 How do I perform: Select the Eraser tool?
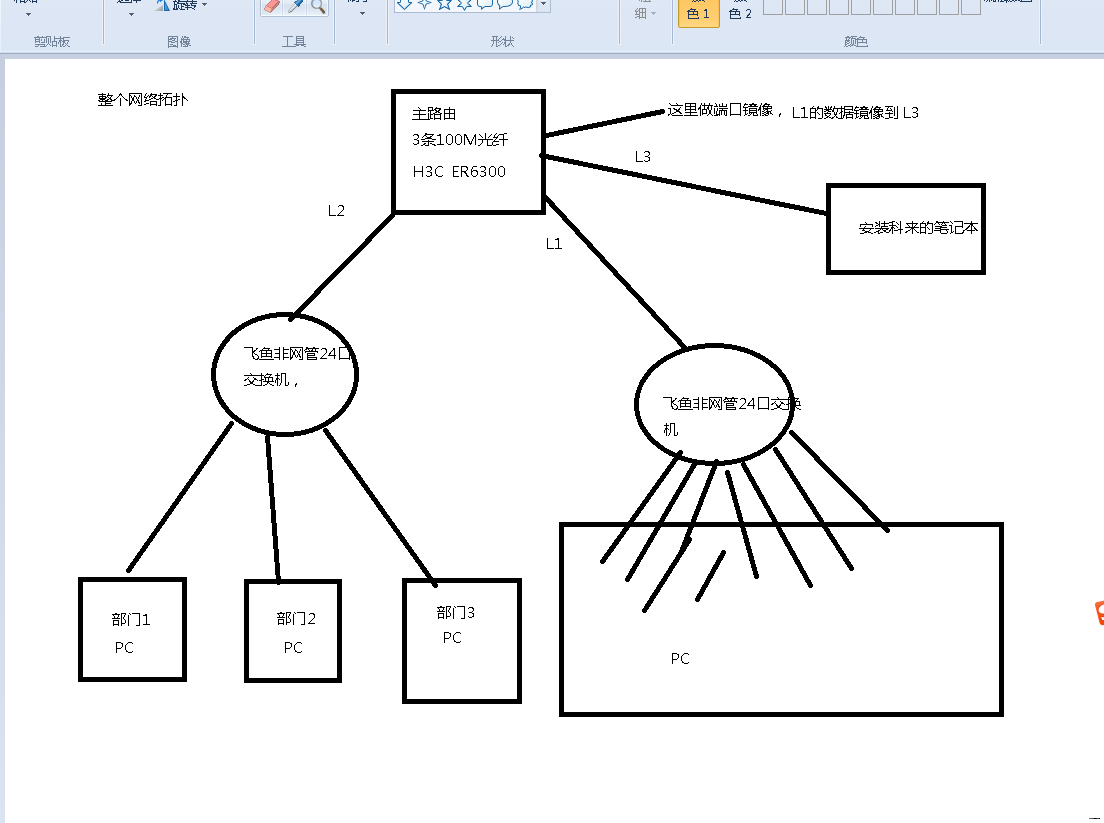tap(268, 8)
